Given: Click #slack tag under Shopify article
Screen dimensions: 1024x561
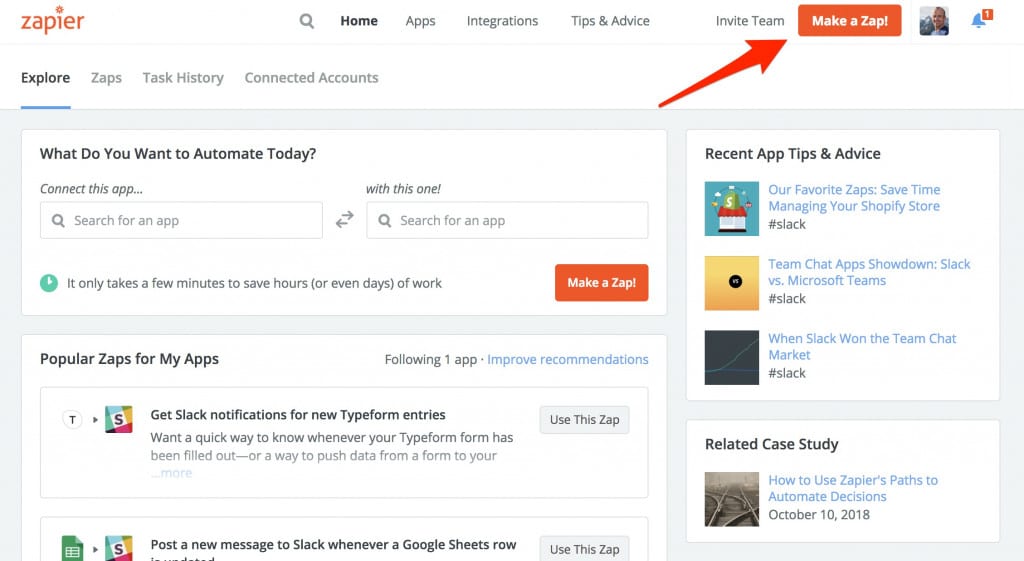Looking at the screenshot, I should [787, 224].
